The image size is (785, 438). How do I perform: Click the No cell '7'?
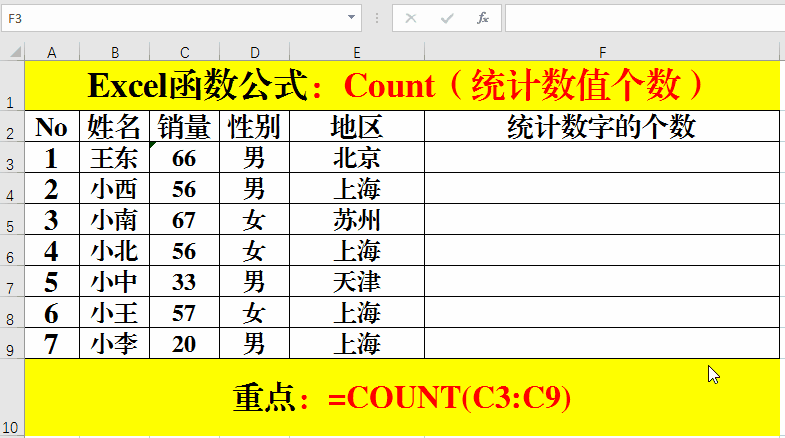click(x=52, y=343)
